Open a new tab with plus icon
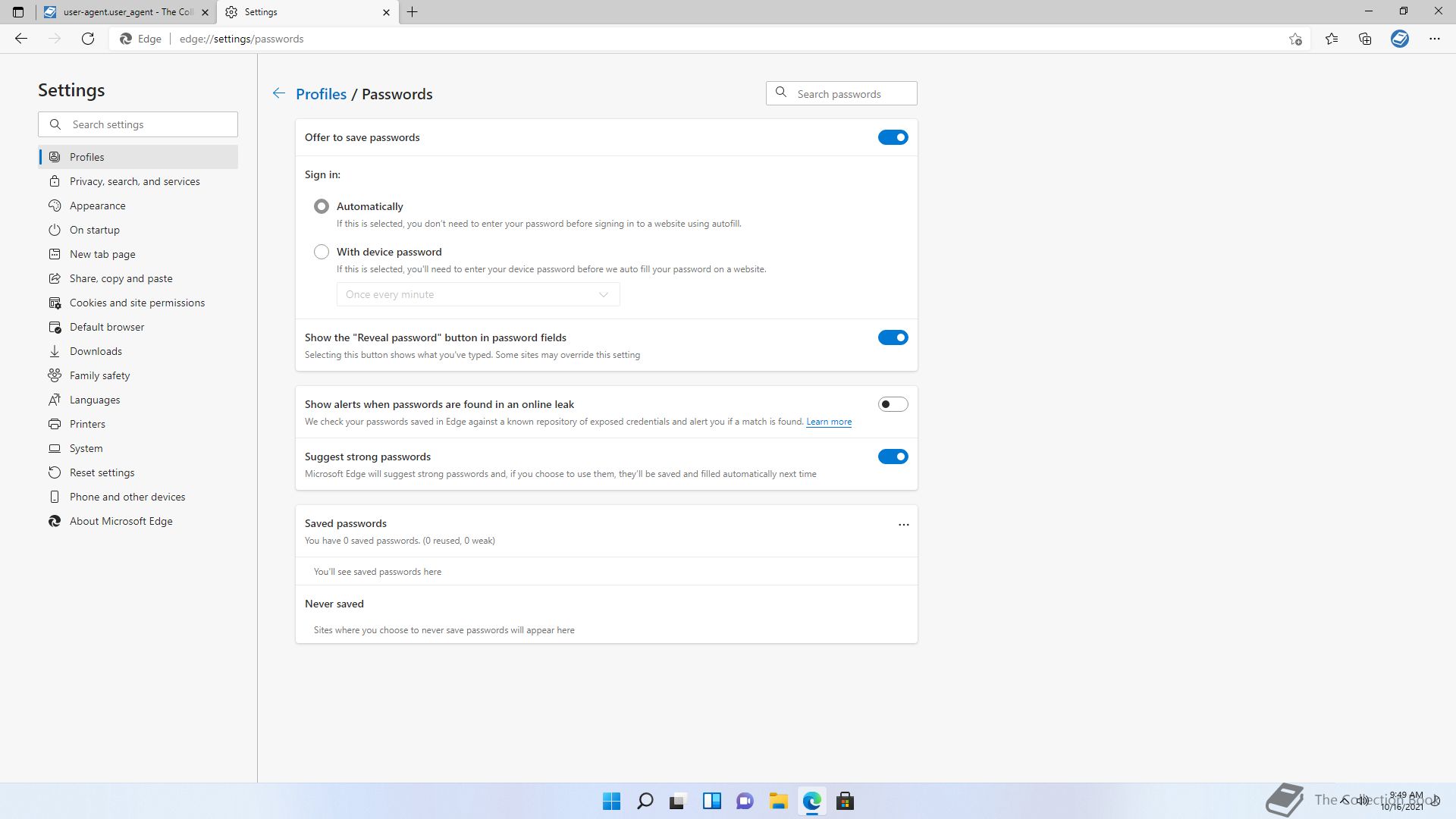The width and height of the screenshot is (1456, 819). click(413, 12)
